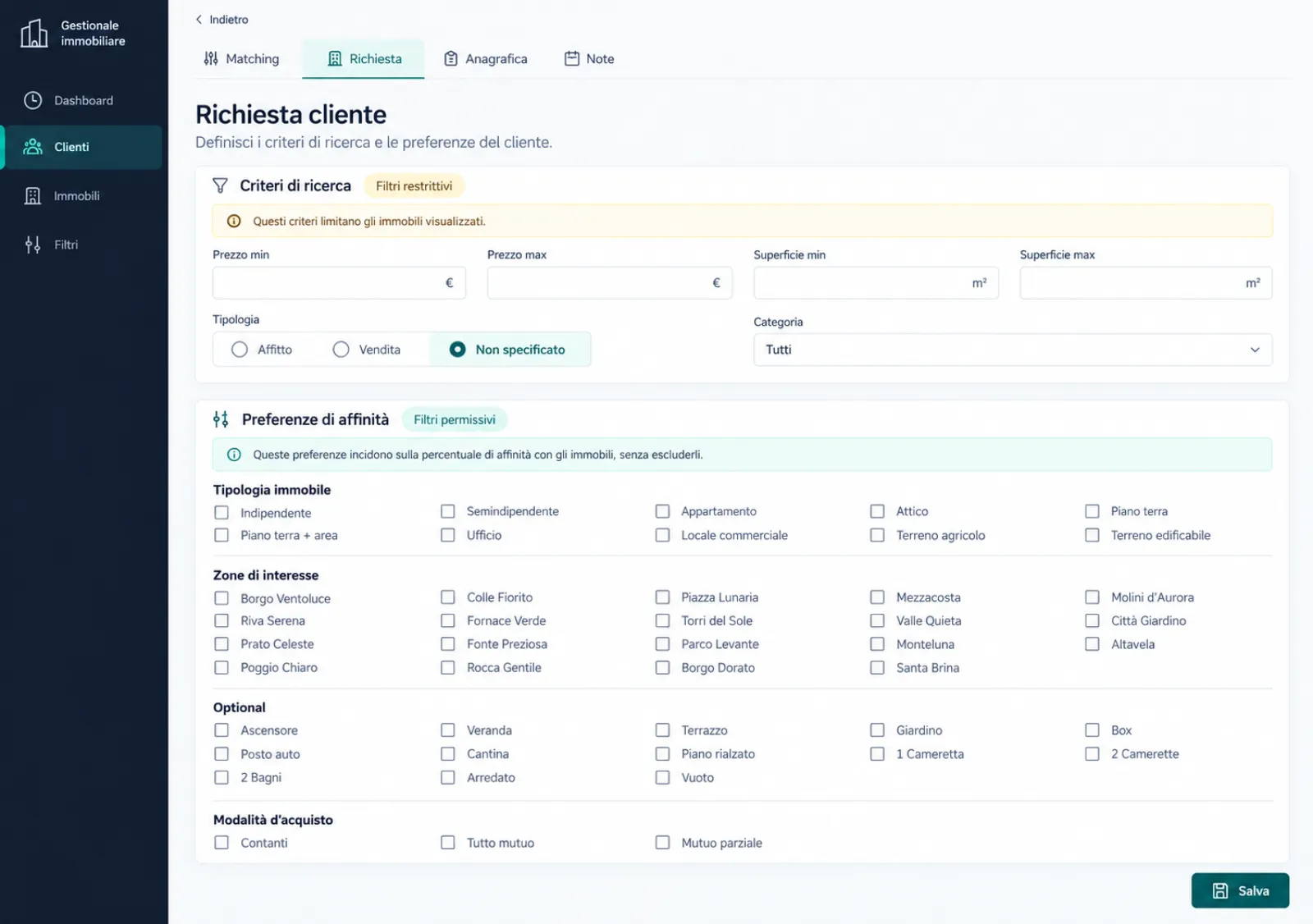Tick the Arredato checkbox
The height and width of the screenshot is (924, 1313).
pyautogui.click(x=448, y=778)
